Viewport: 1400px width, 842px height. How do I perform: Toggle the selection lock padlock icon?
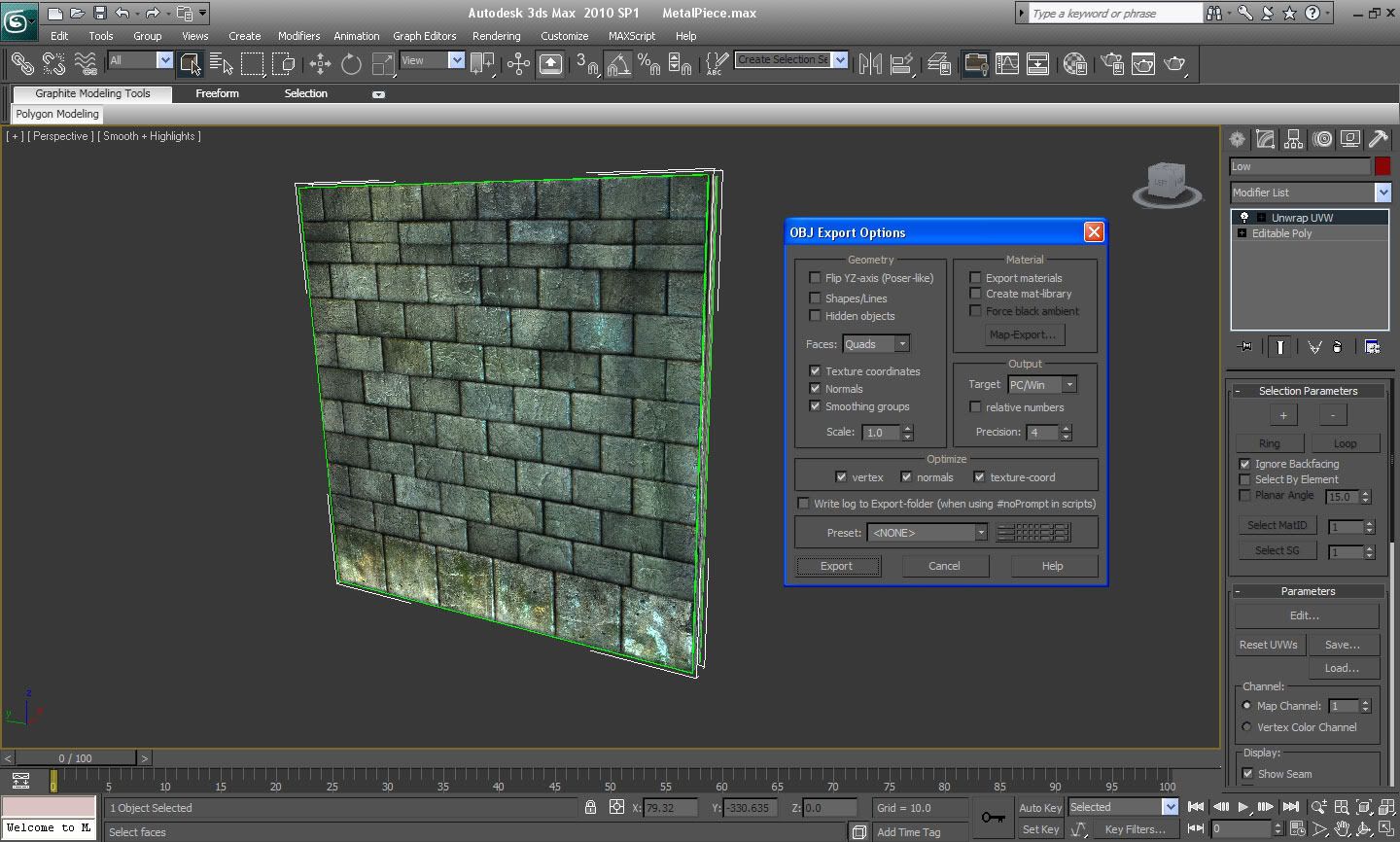(590, 807)
